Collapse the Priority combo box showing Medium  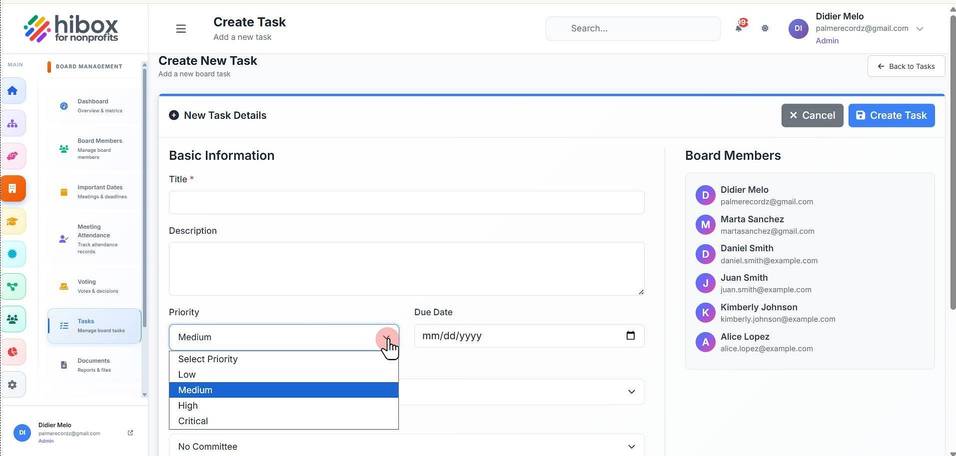point(284,337)
